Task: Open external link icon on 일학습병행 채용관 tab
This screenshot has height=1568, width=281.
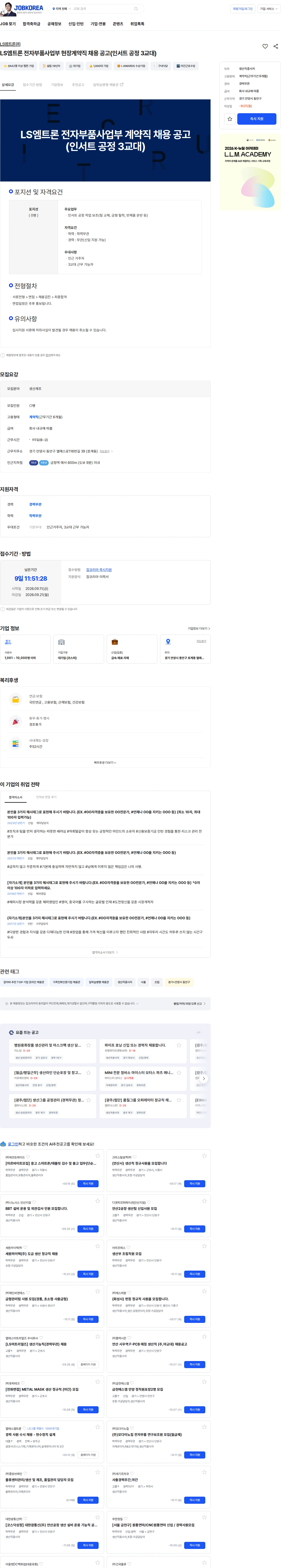Action: pyautogui.click(x=121, y=85)
